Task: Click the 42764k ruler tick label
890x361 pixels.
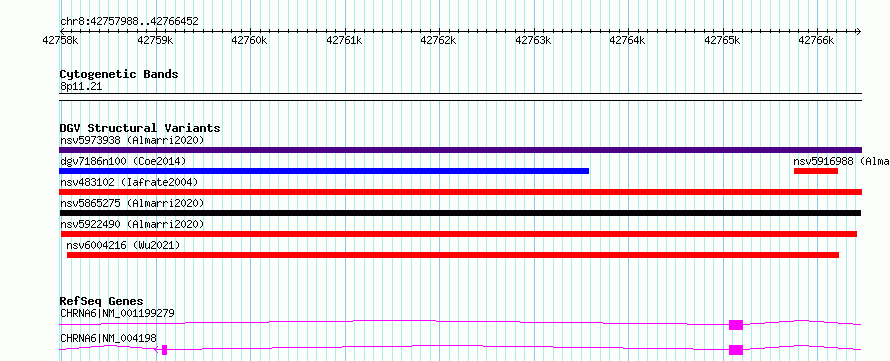Action: point(627,41)
